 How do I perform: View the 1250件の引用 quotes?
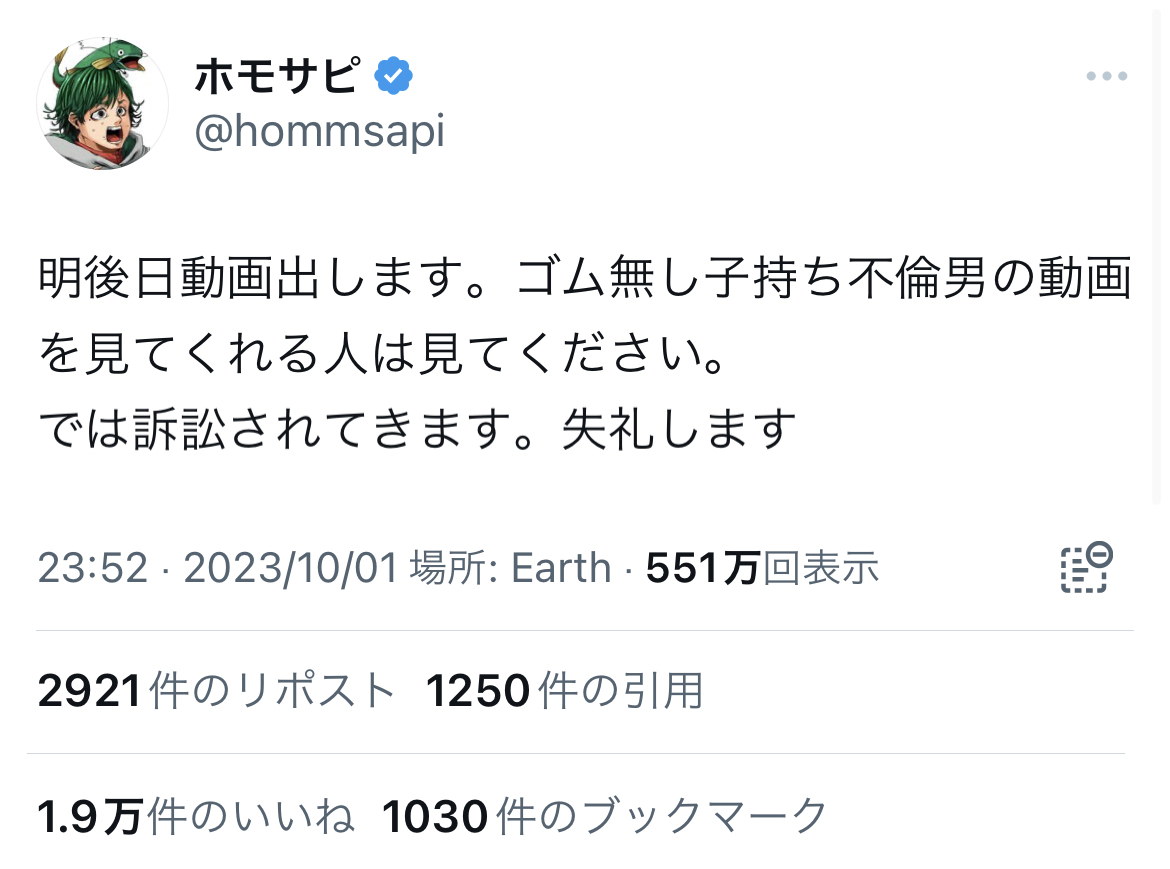coord(564,691)
